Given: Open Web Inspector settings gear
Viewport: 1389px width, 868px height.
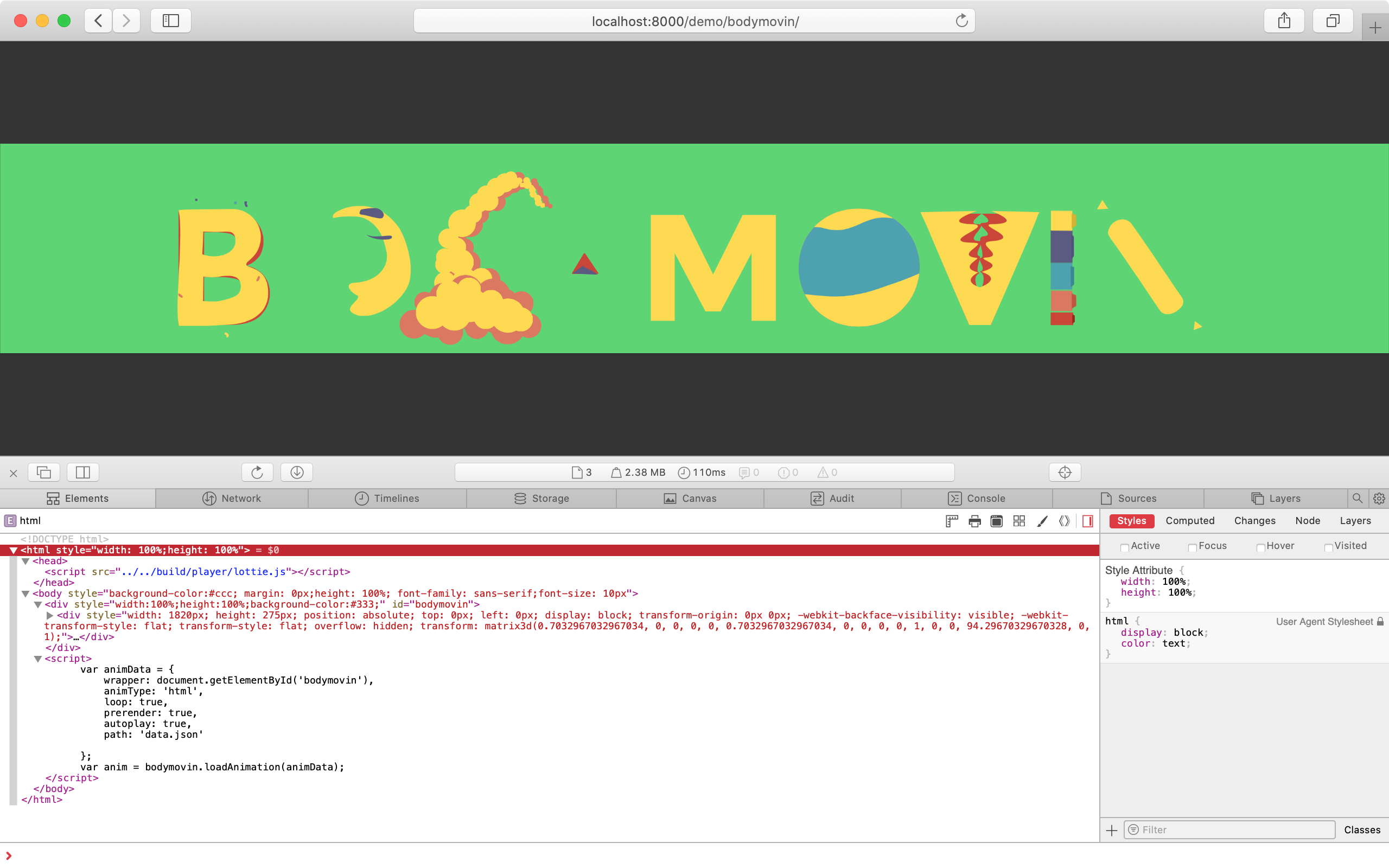Looking at the screenshot, I should 1379,497.
